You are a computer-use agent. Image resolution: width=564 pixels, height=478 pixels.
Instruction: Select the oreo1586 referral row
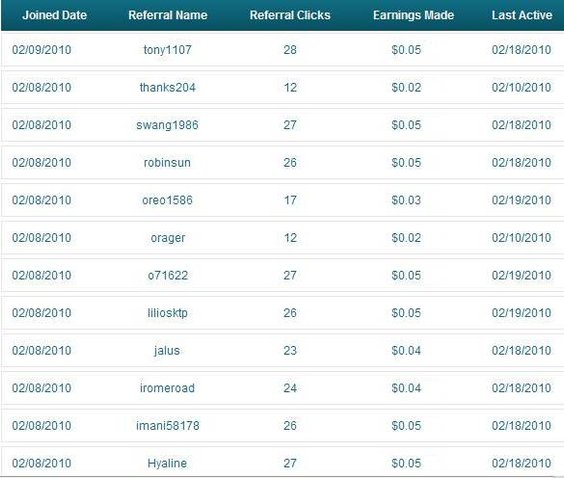coord(282,200)
